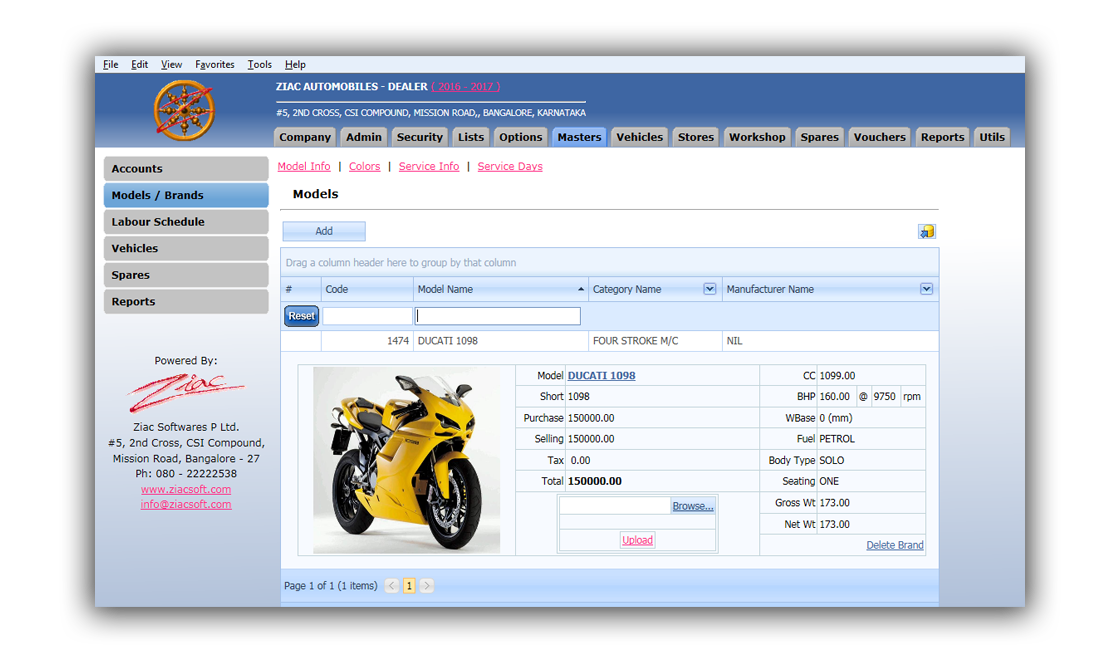Focus the Code filter input field

(367, 316)
